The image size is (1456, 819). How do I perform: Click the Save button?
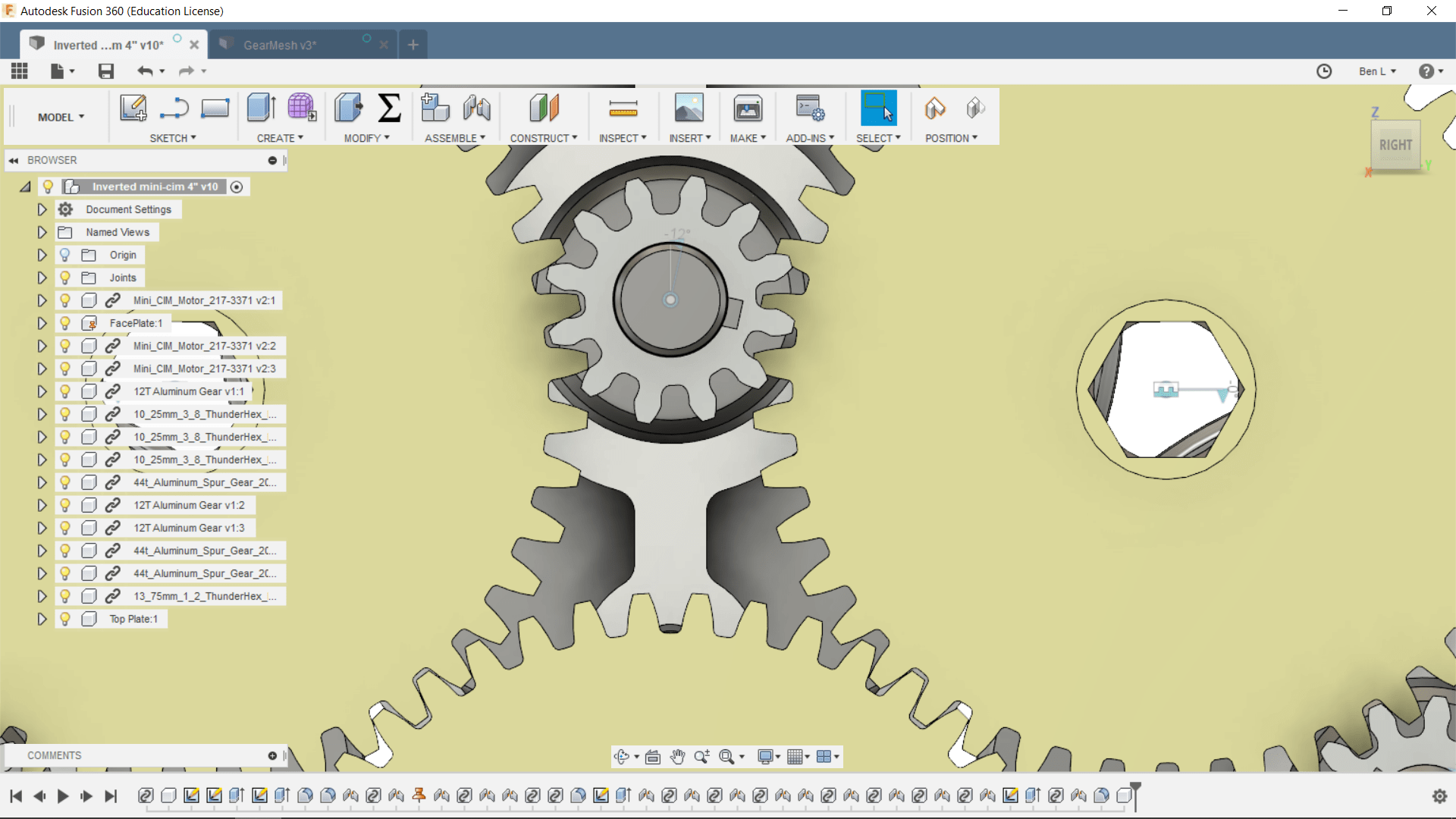[105, 71]
